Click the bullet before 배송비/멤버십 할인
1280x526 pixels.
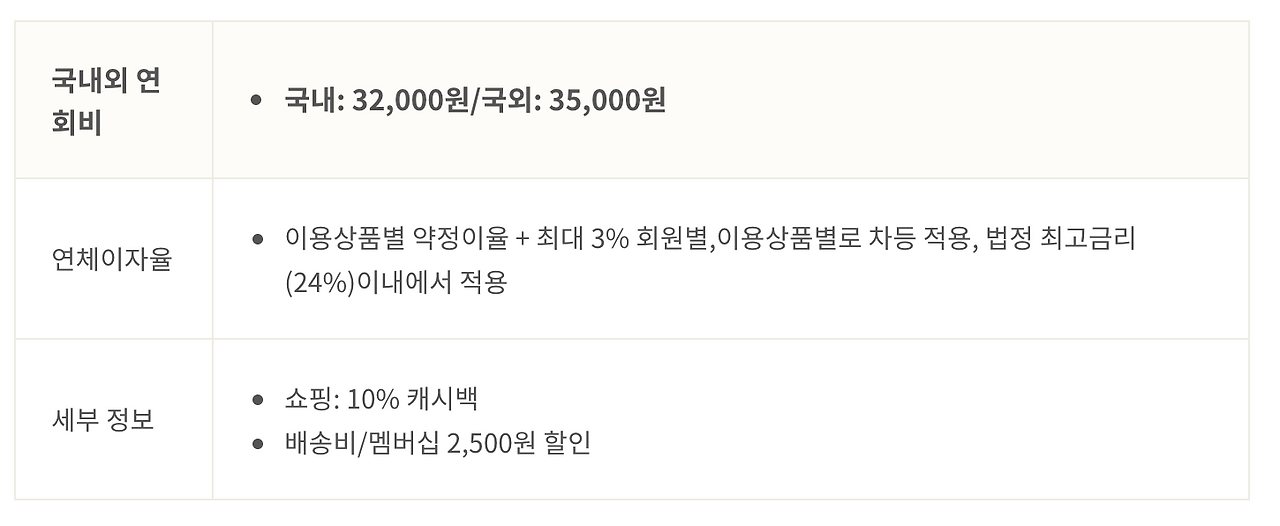tap(257, 443)
